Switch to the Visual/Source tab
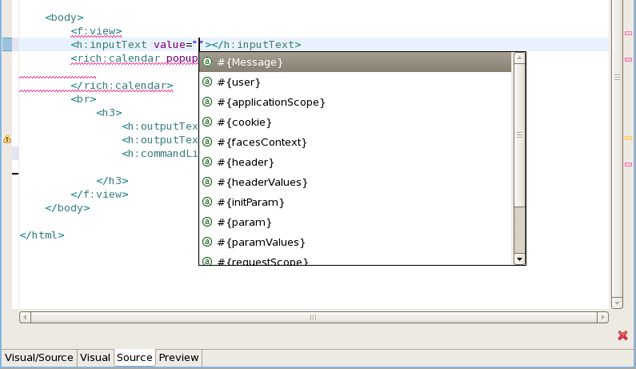This screenshot has width=636, height=369. pos(39,357)
